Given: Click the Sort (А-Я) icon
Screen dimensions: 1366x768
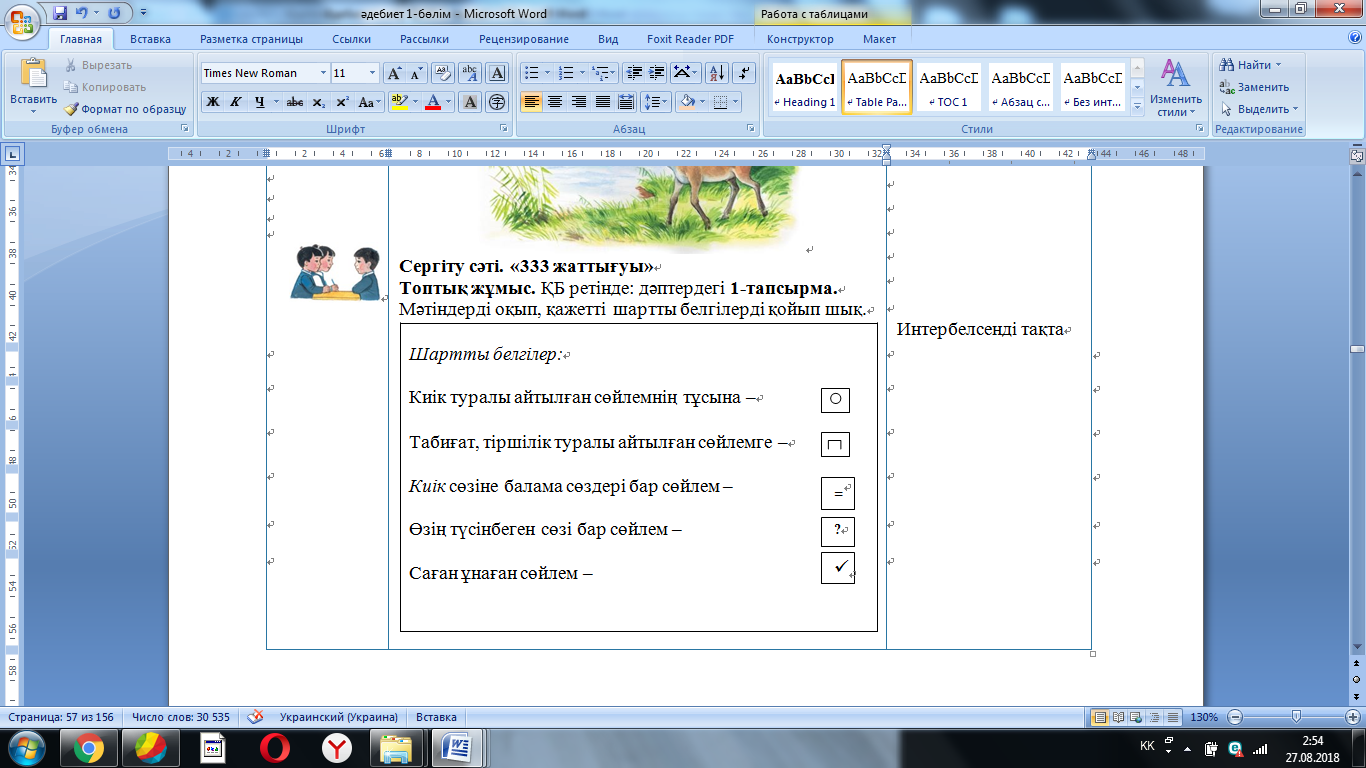Looking at the screenshot, I should tap(716, 73).
